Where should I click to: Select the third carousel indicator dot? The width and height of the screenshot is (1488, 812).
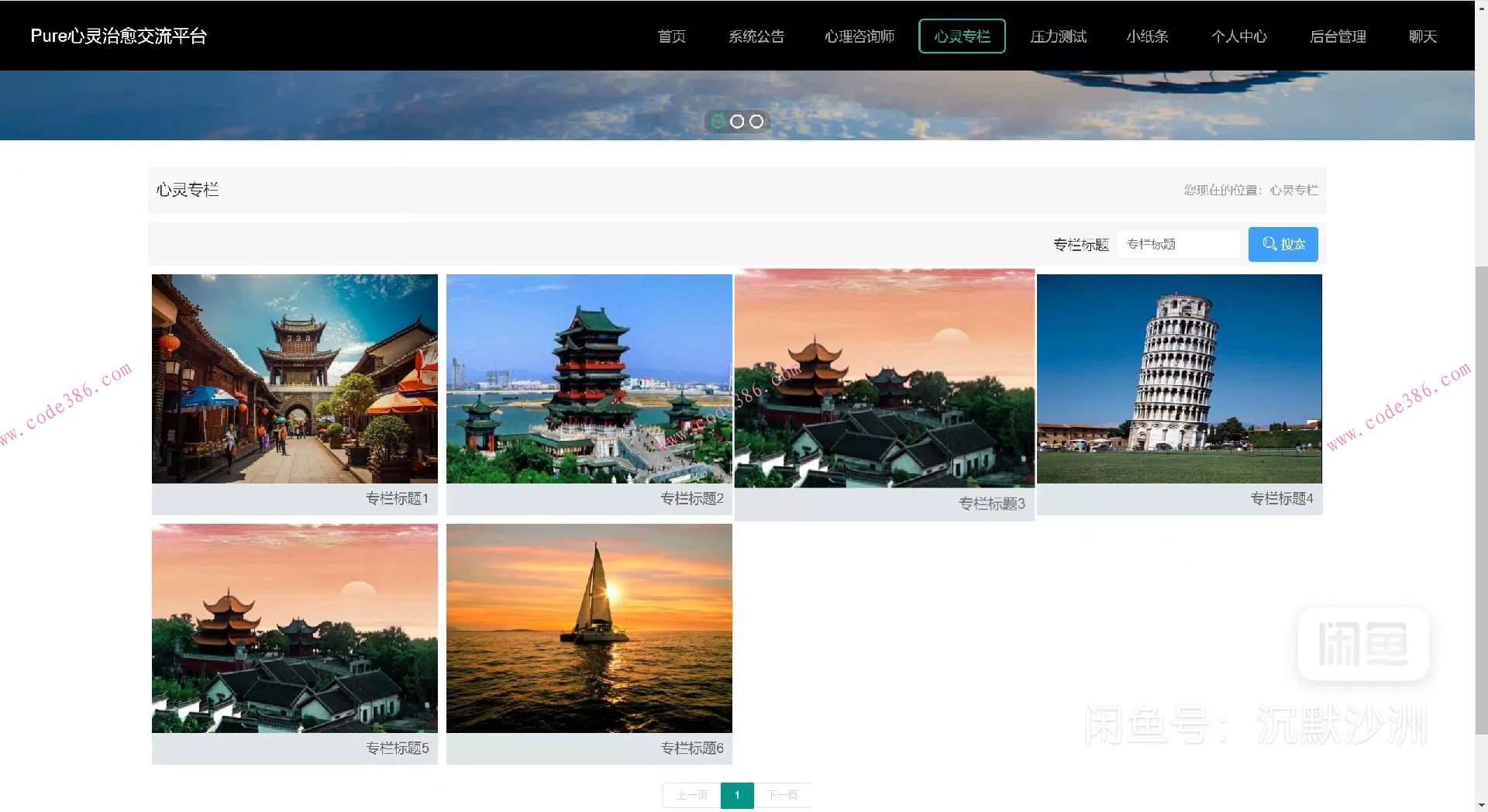point(756,122)
